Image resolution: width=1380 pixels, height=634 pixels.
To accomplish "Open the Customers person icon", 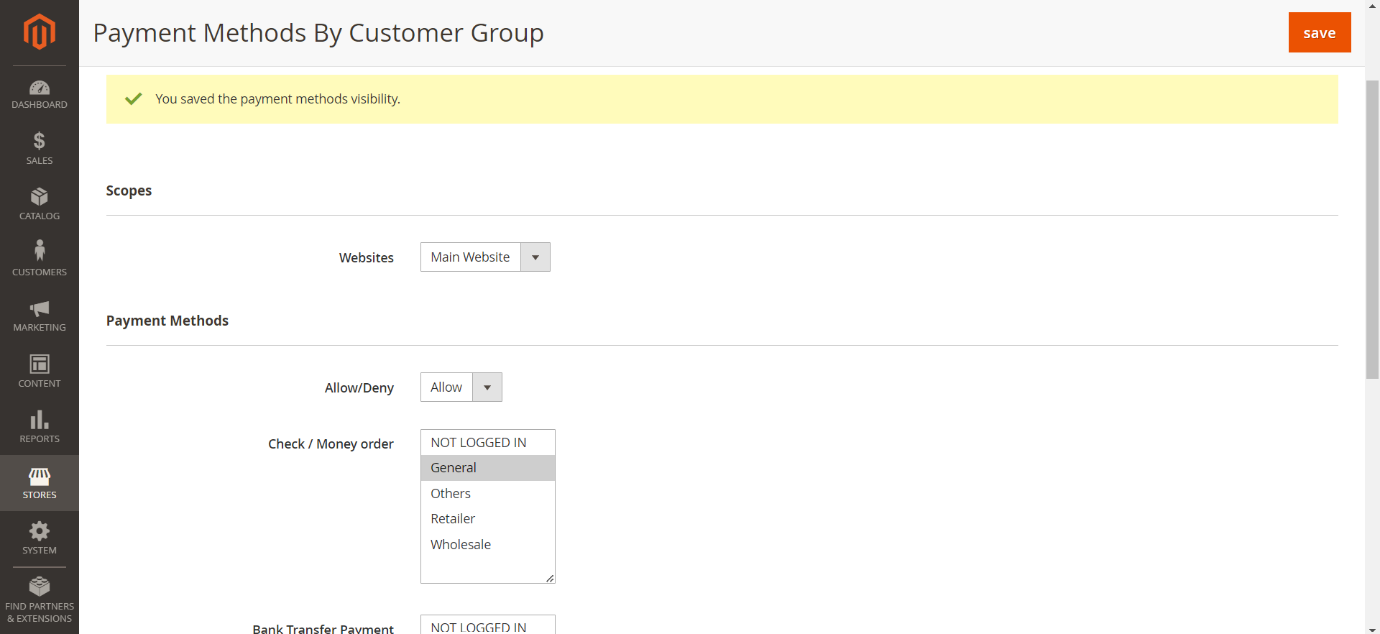I will tap(39, 251).
